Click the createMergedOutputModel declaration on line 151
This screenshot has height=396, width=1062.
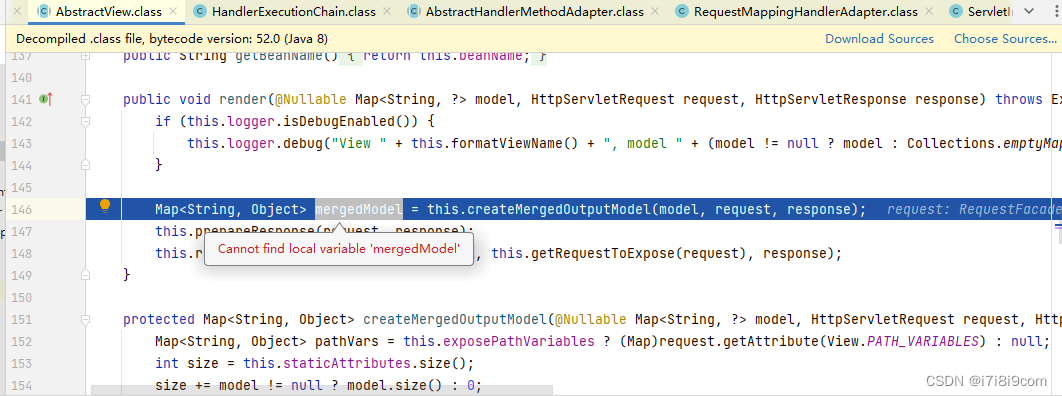pyautogui.click(x=456, y=319)
